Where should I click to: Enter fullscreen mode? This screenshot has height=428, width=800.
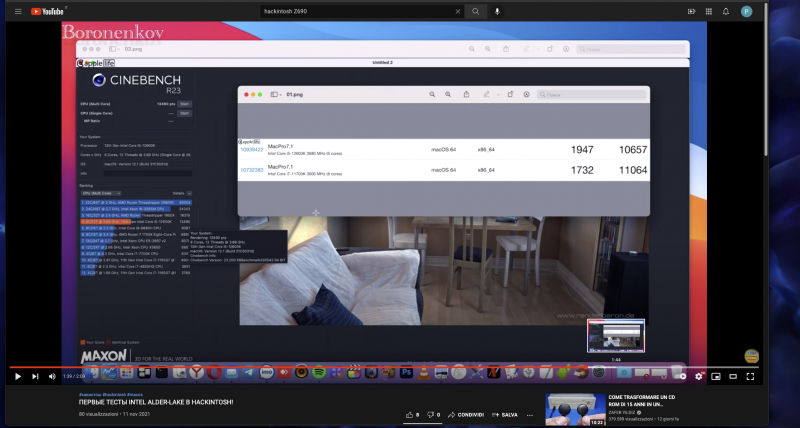pyautogui.click(x=750, y=376)
